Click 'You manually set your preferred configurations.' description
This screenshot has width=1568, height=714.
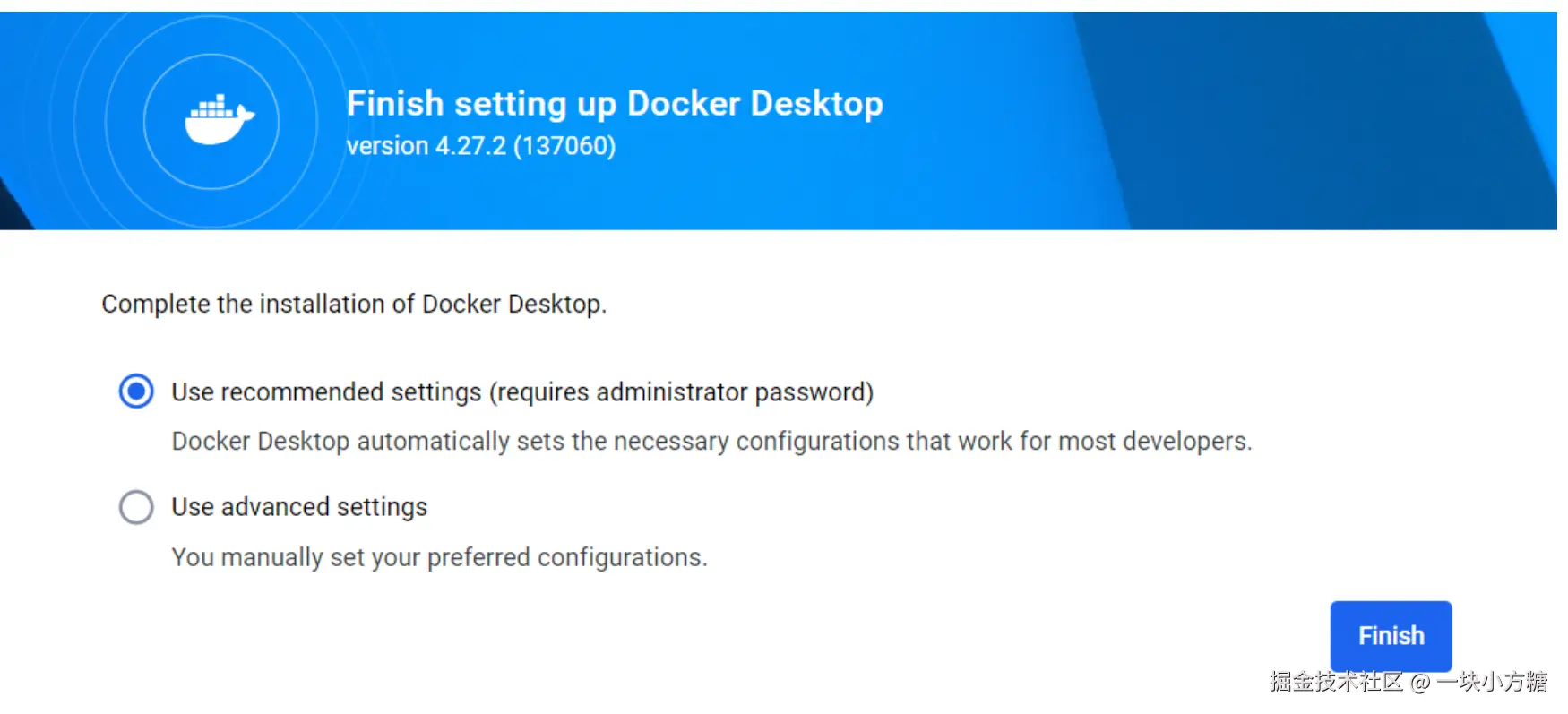[439, 557]
